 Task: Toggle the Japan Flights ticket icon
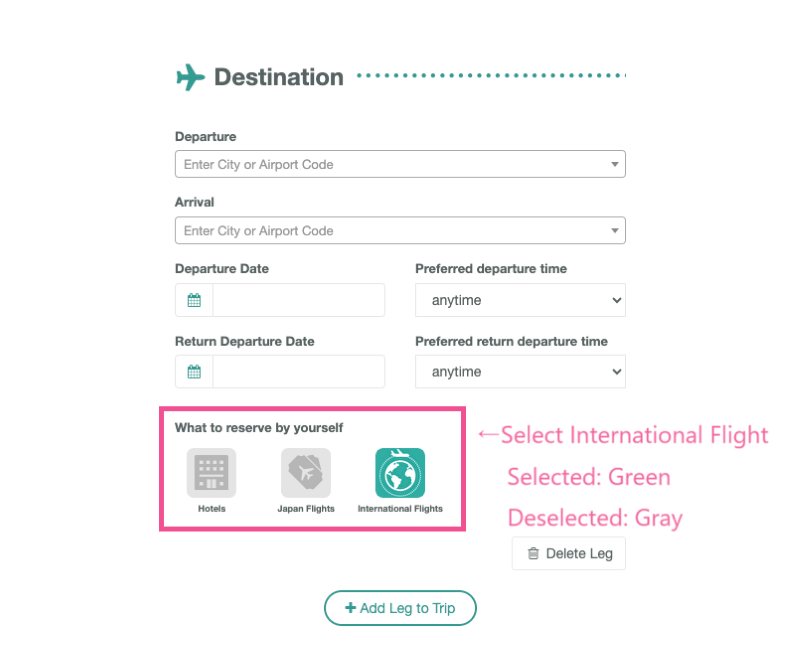306,473
